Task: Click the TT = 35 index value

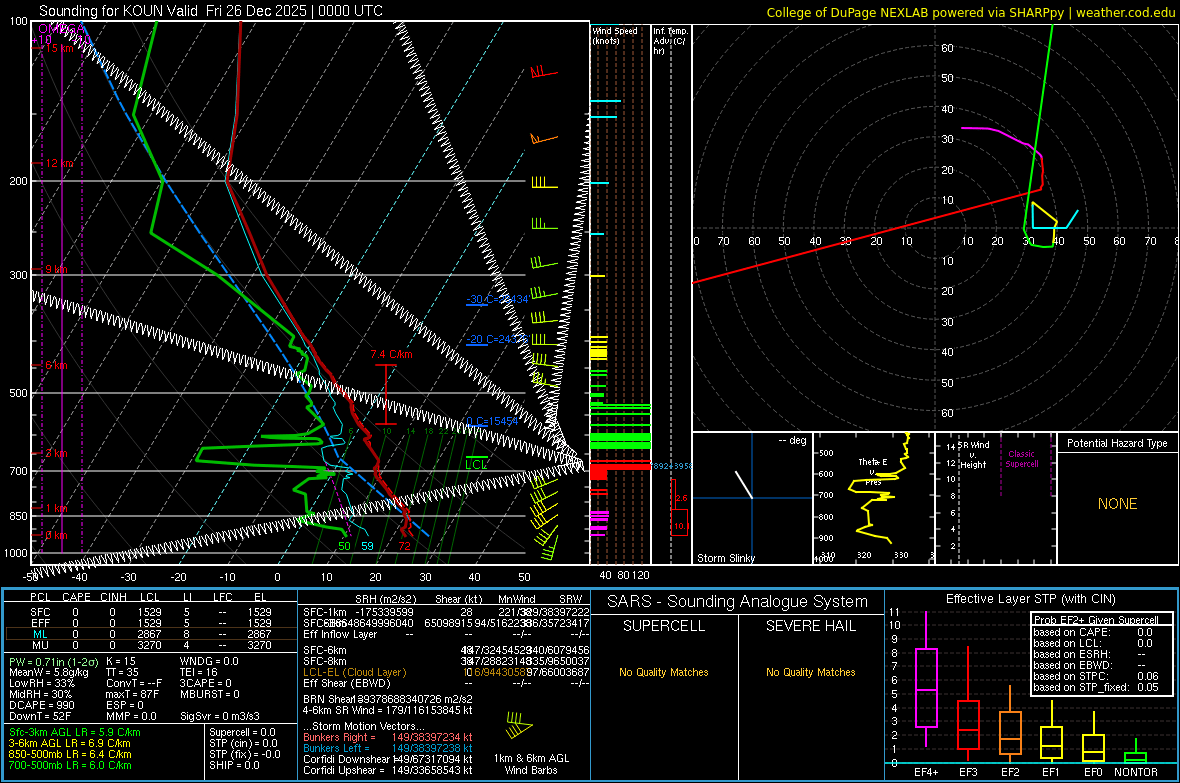Action: [123, 672]
